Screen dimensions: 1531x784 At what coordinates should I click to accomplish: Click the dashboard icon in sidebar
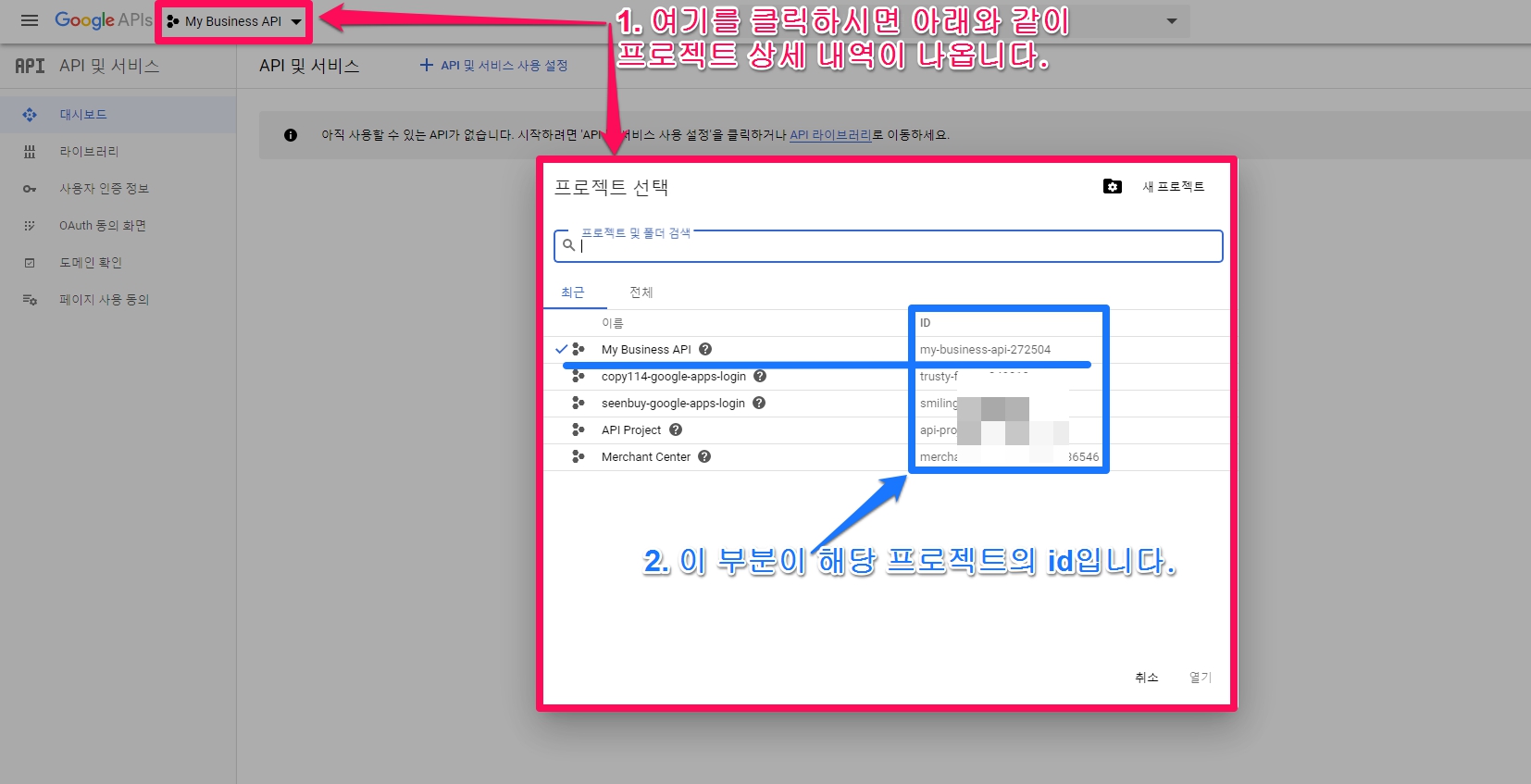30,115
